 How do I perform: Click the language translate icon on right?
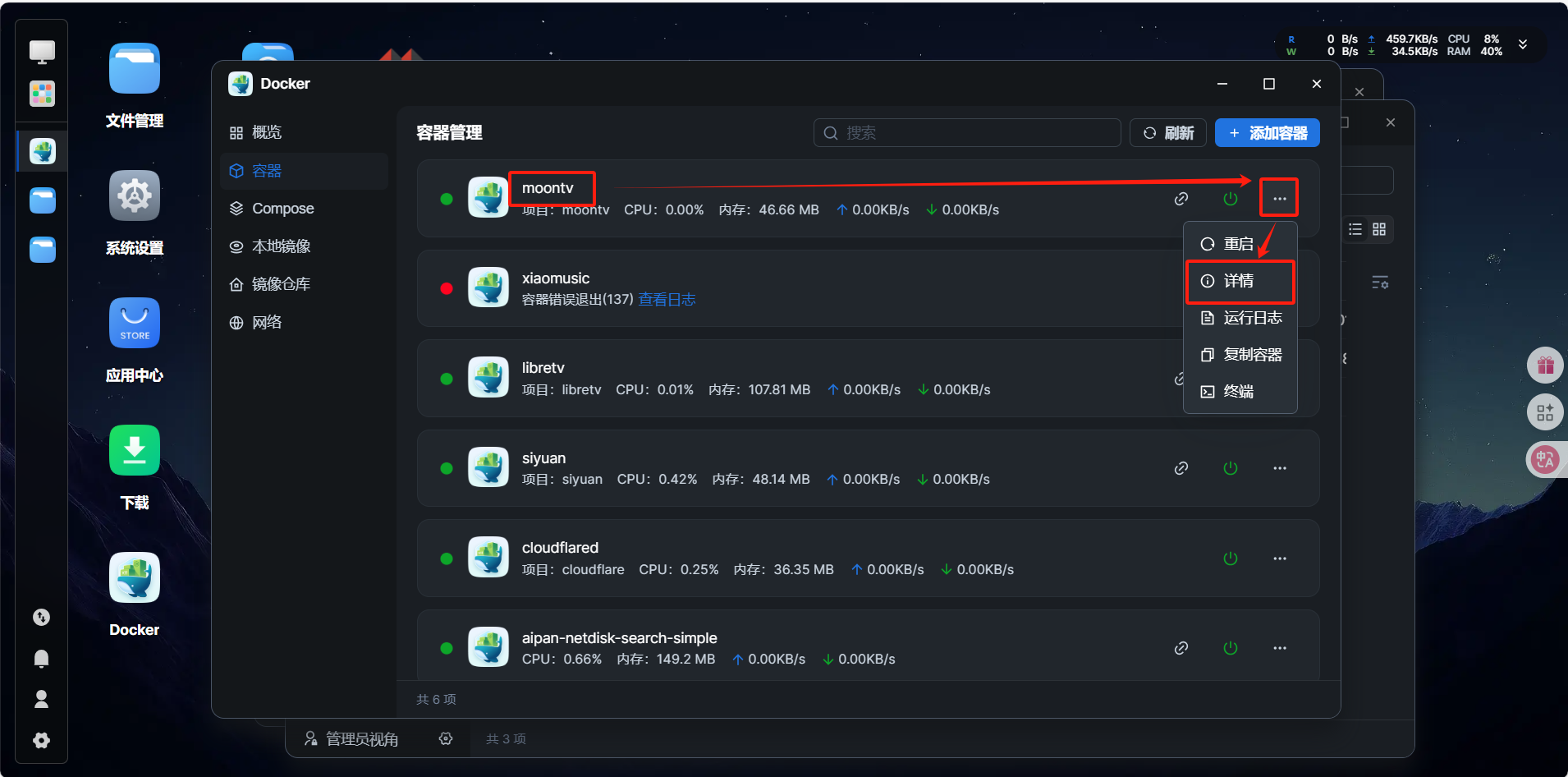(x=1545, y=460)
